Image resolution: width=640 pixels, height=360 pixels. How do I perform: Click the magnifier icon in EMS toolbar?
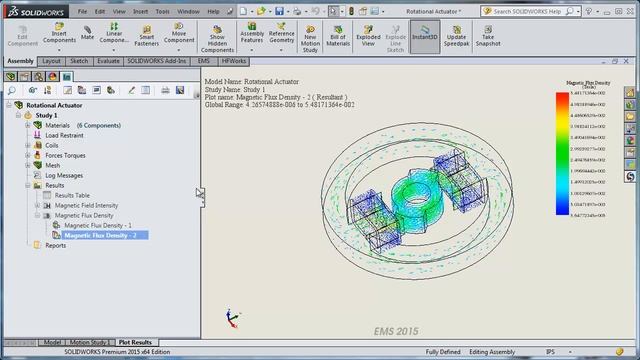tap(12, 90)
